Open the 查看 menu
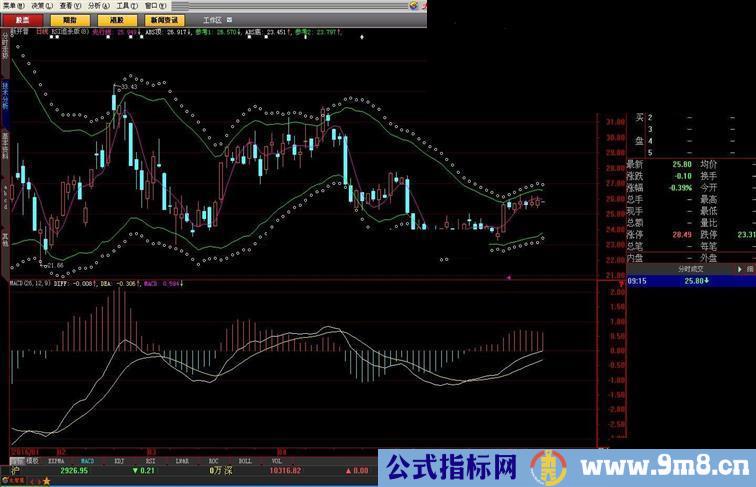The width and height of the screenshot is (756, 487). click(x=67, y=4)
